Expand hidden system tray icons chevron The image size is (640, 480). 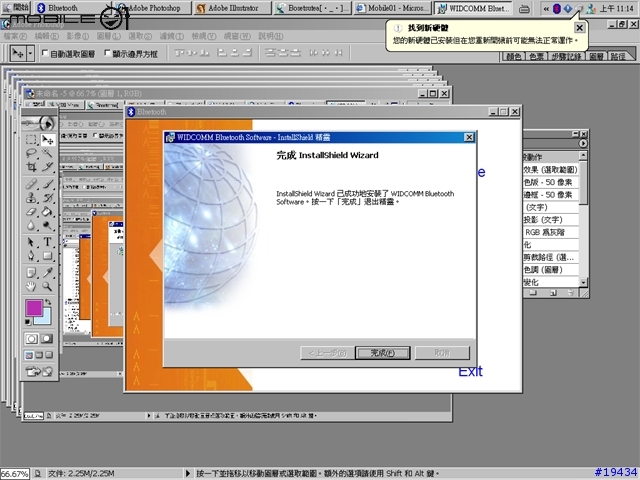pyautogui.click(x=546, y=9)
